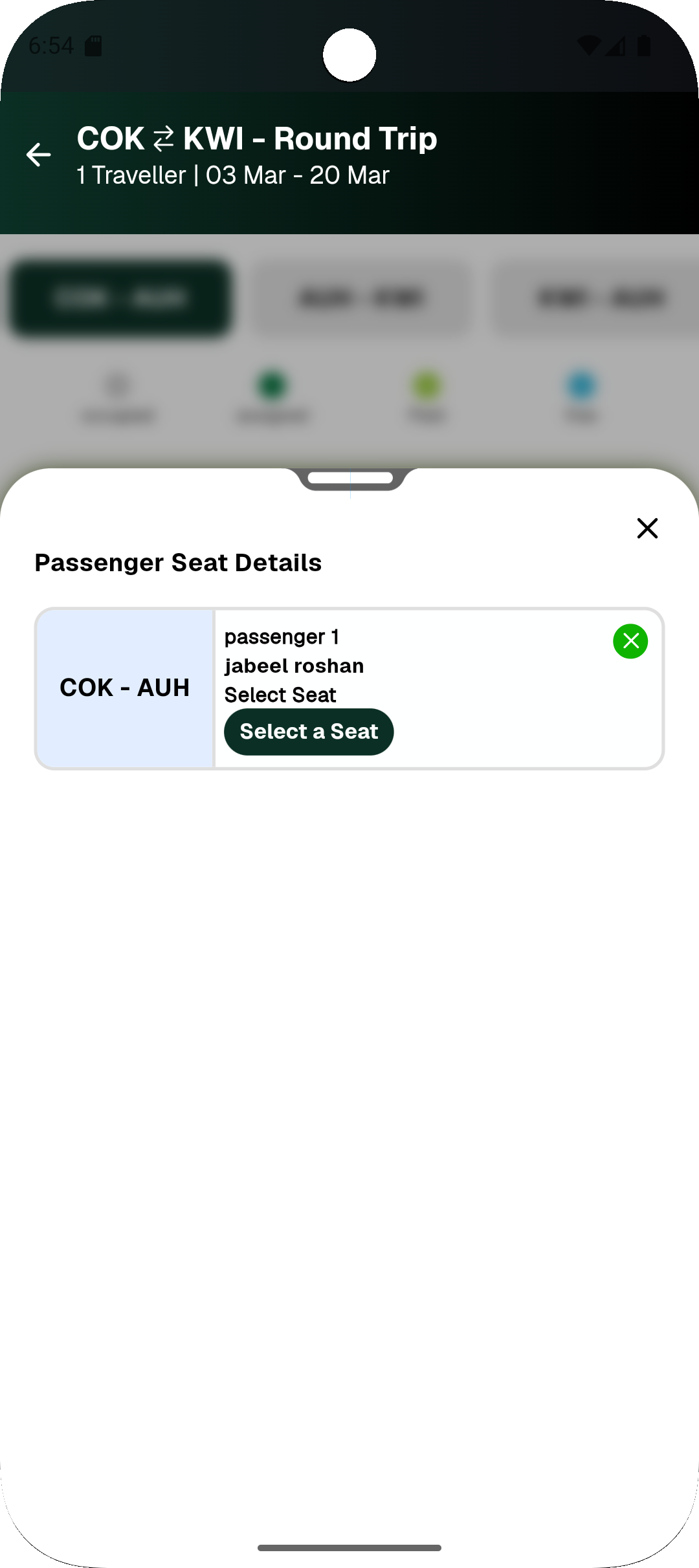Tap the COK ⇄ KWI Round Trip title

point(257,138)
